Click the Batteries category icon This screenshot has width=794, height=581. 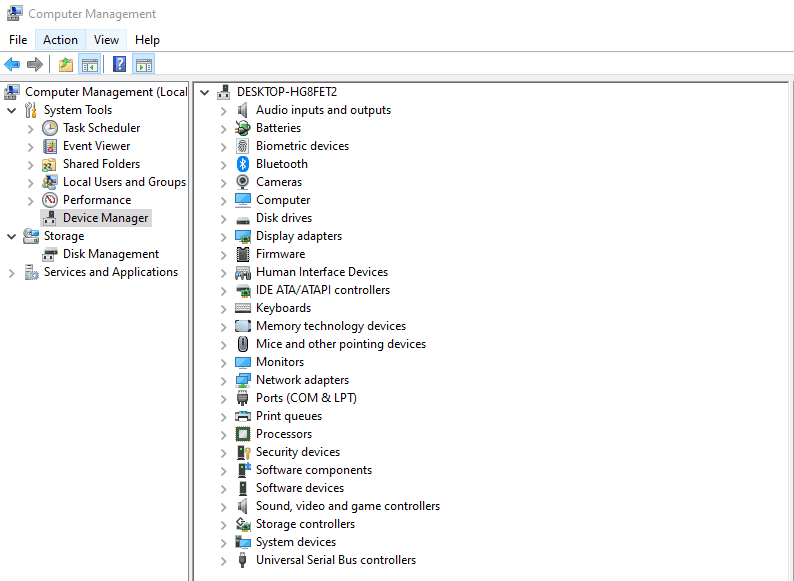pos(242,128)
